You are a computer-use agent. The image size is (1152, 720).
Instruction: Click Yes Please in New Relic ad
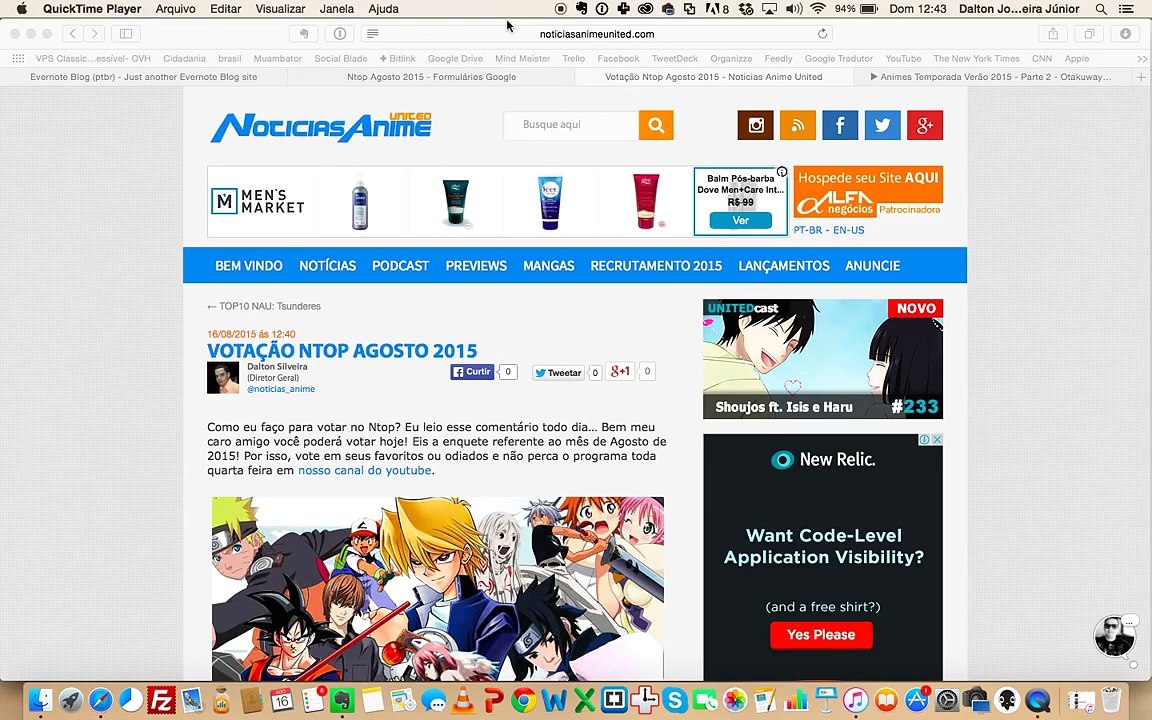pyautogui.click(x=821, y=635)
